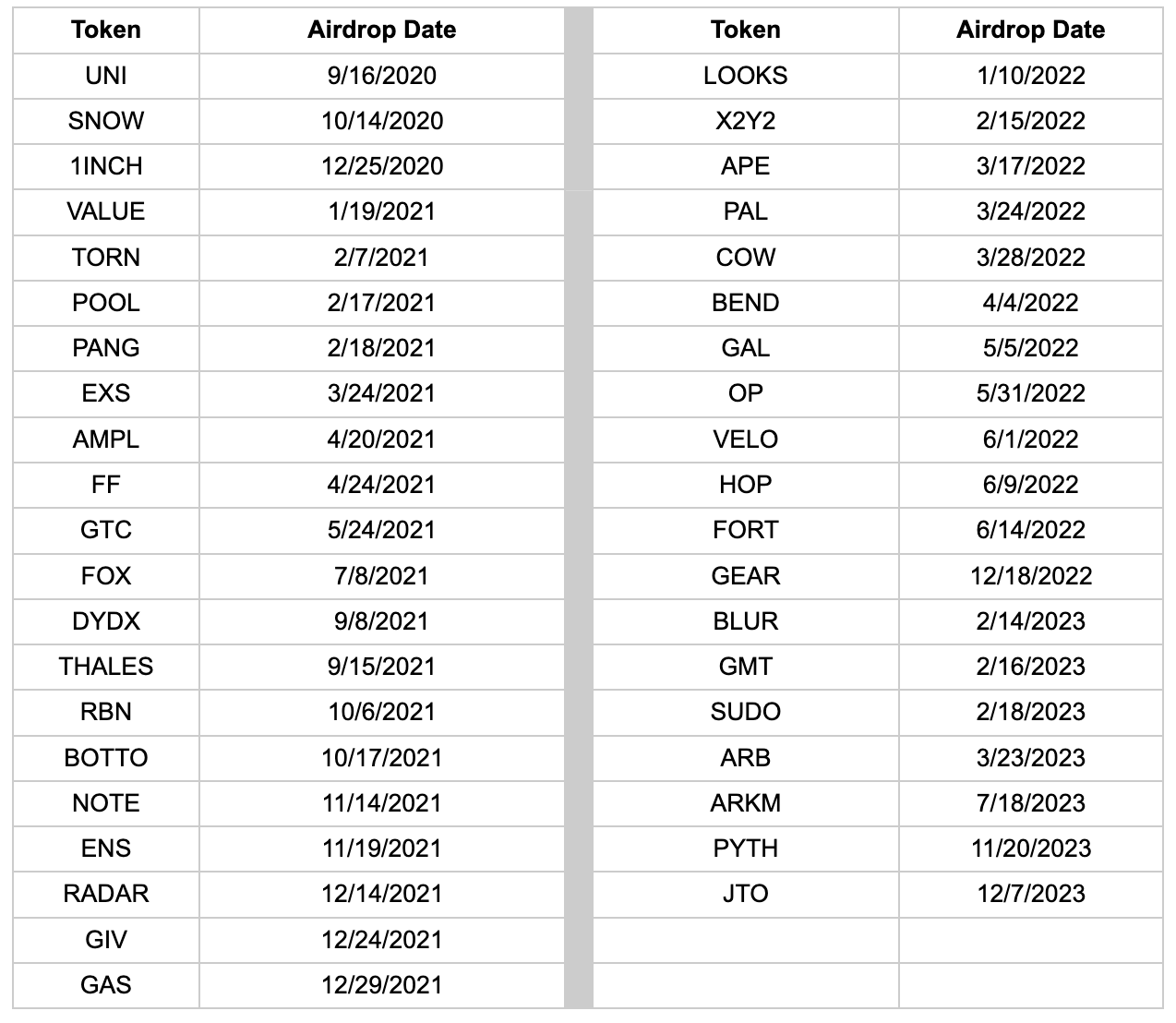
Task: Click the Airdrop Date header above 1/10/2022
Action: pyautogui.click(x=1030, y=30)
